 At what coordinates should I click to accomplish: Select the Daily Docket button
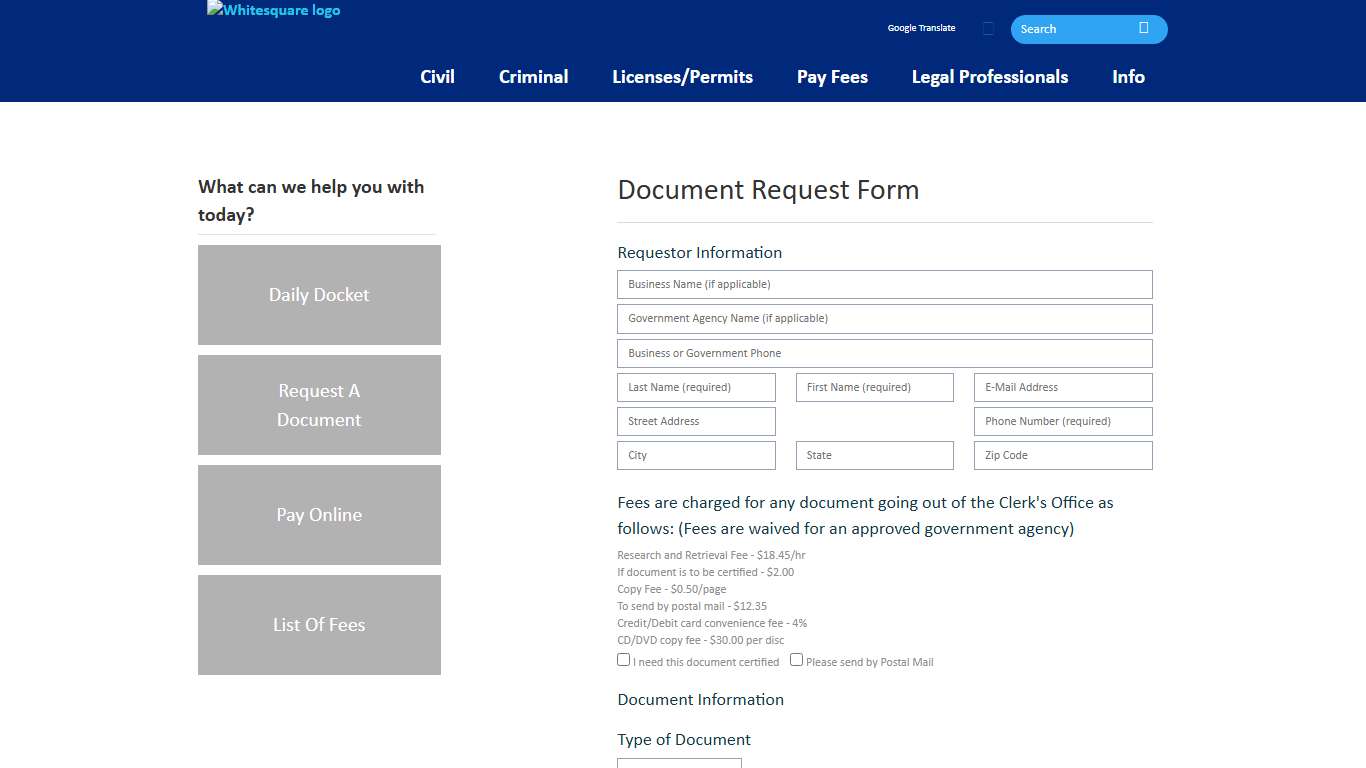pyautogui.click(x=319, y=294)
